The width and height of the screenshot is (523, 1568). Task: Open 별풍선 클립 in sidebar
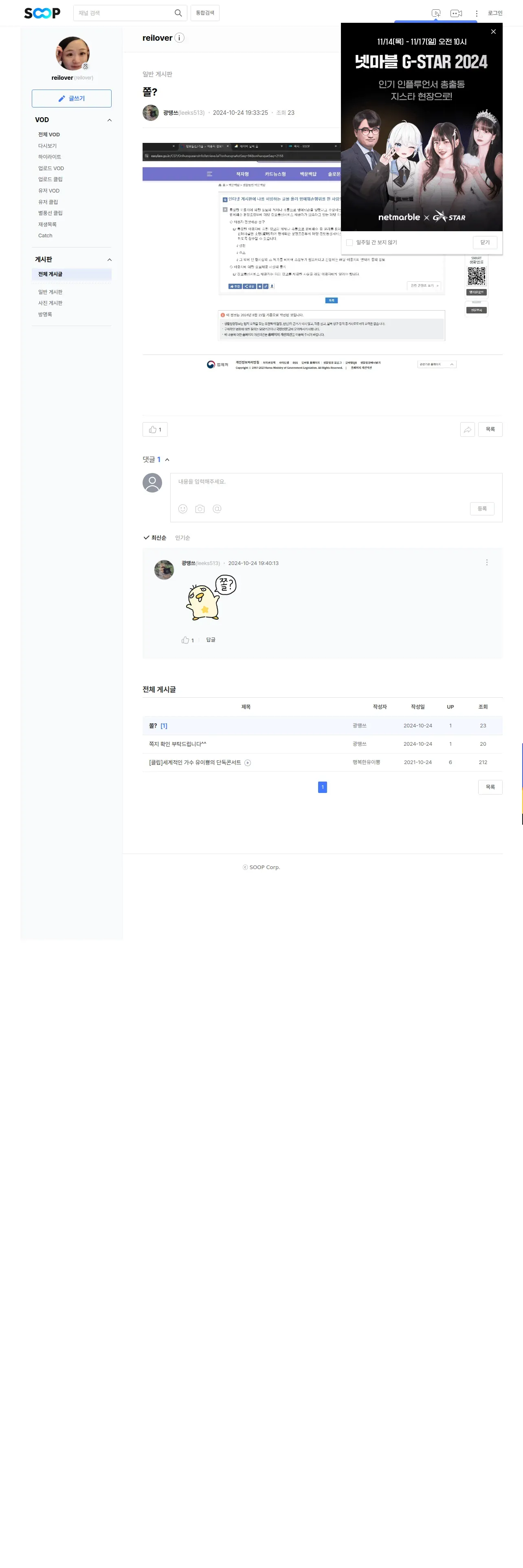51,213
